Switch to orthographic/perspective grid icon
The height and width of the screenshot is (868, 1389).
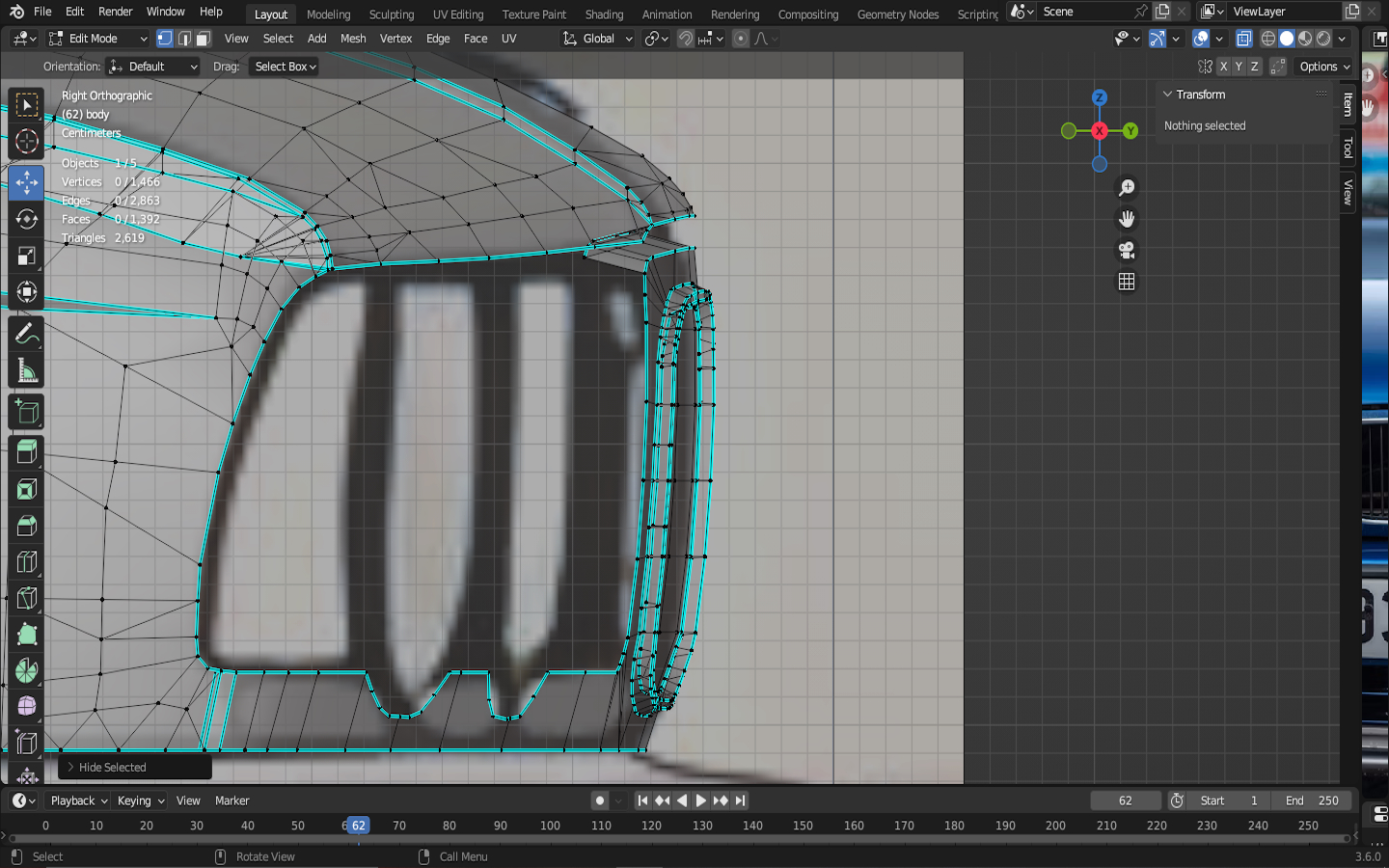(x=1126, y=282)
